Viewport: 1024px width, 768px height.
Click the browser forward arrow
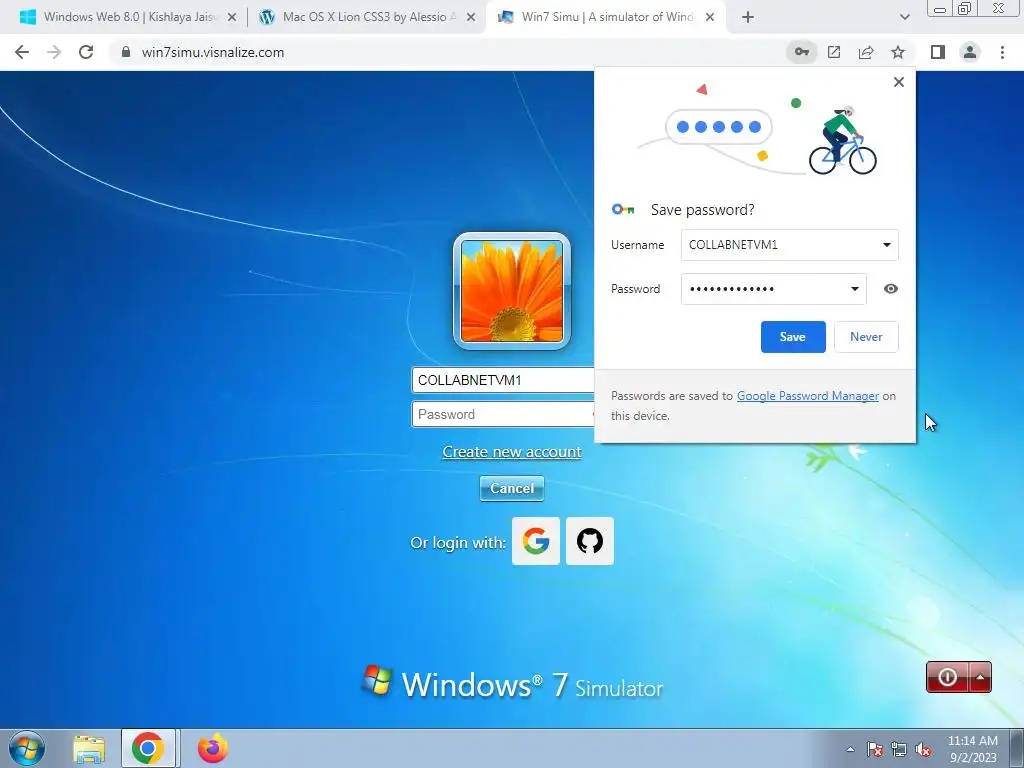[x=54, y=52]
